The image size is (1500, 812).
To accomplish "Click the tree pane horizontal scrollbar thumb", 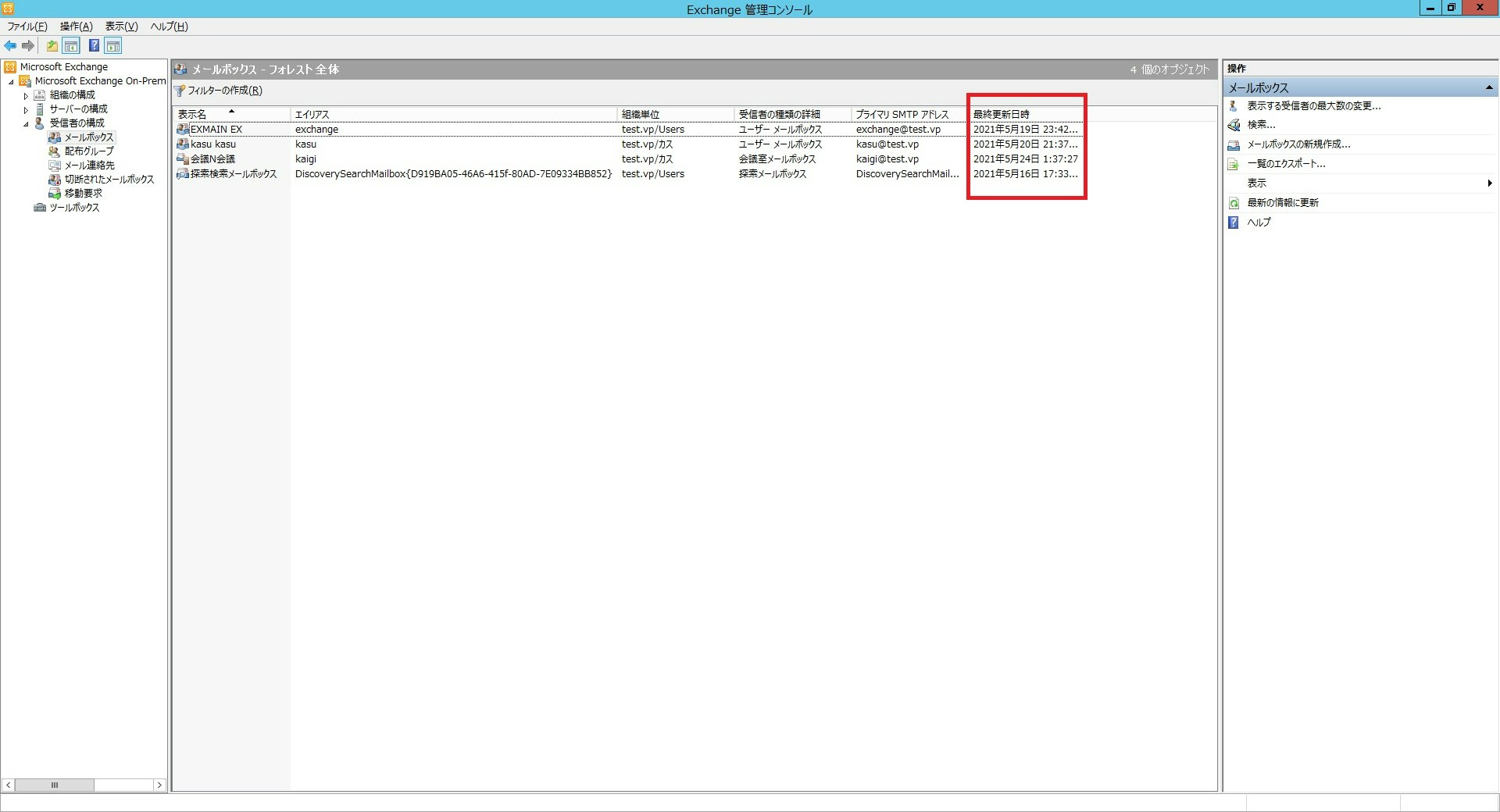I will pos(55,785).
